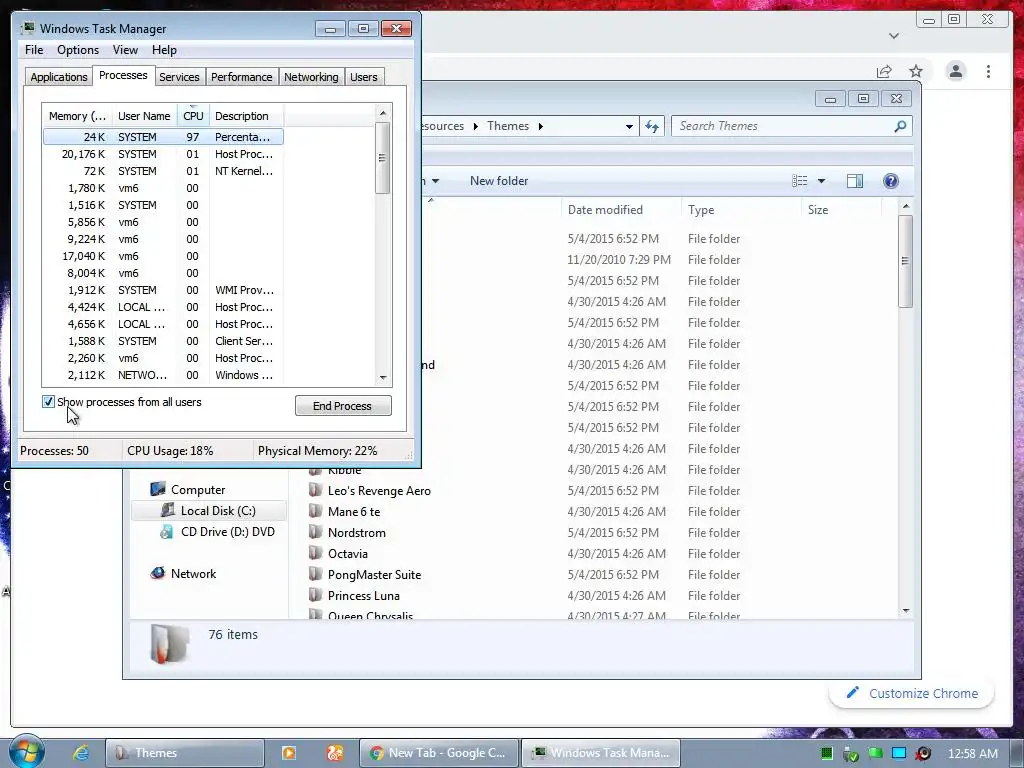
Task: Open the File menu in Task Manager
Action: pos(34,50)
